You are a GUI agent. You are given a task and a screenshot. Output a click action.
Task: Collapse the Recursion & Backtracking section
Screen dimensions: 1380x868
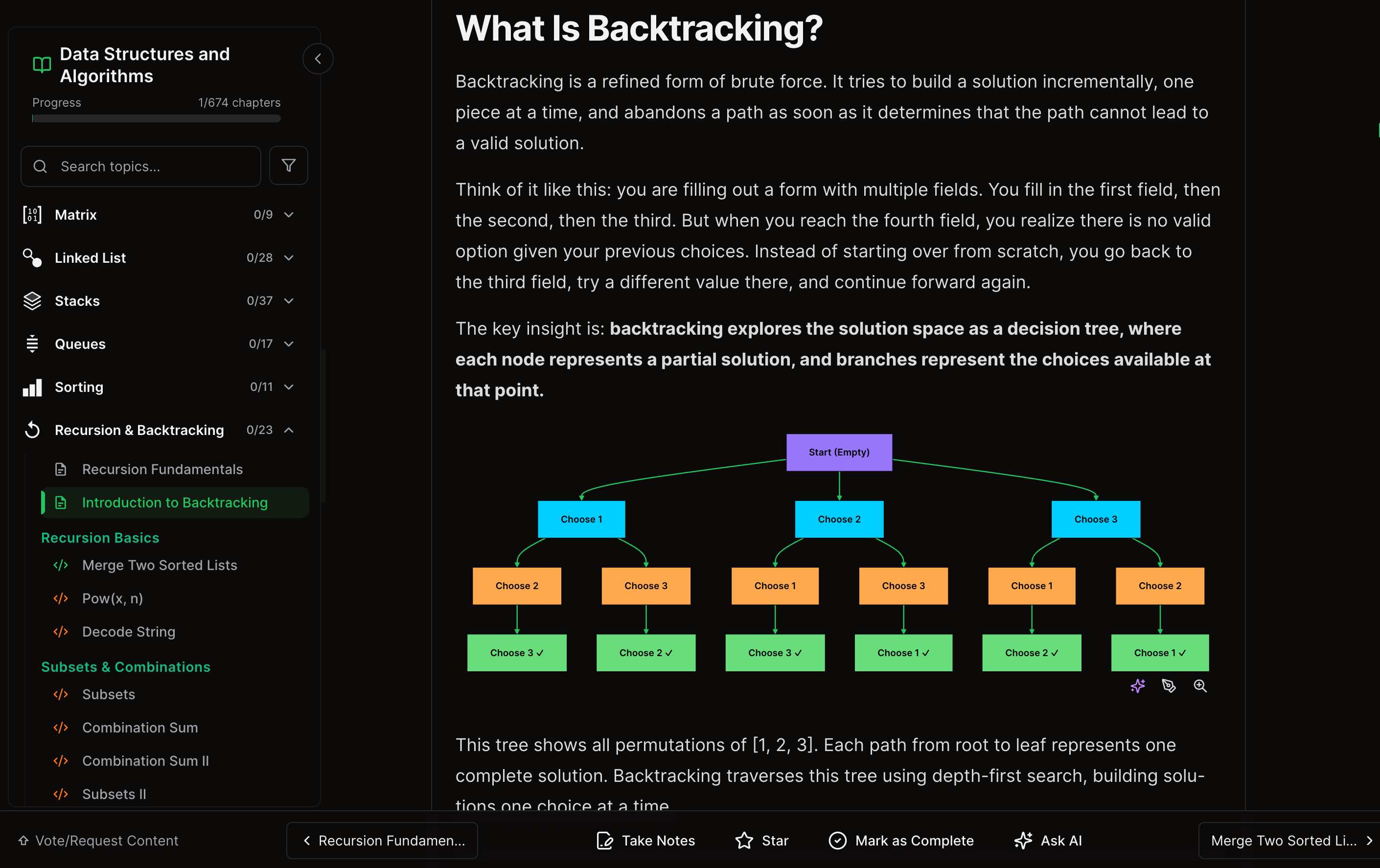click(289, 430)
